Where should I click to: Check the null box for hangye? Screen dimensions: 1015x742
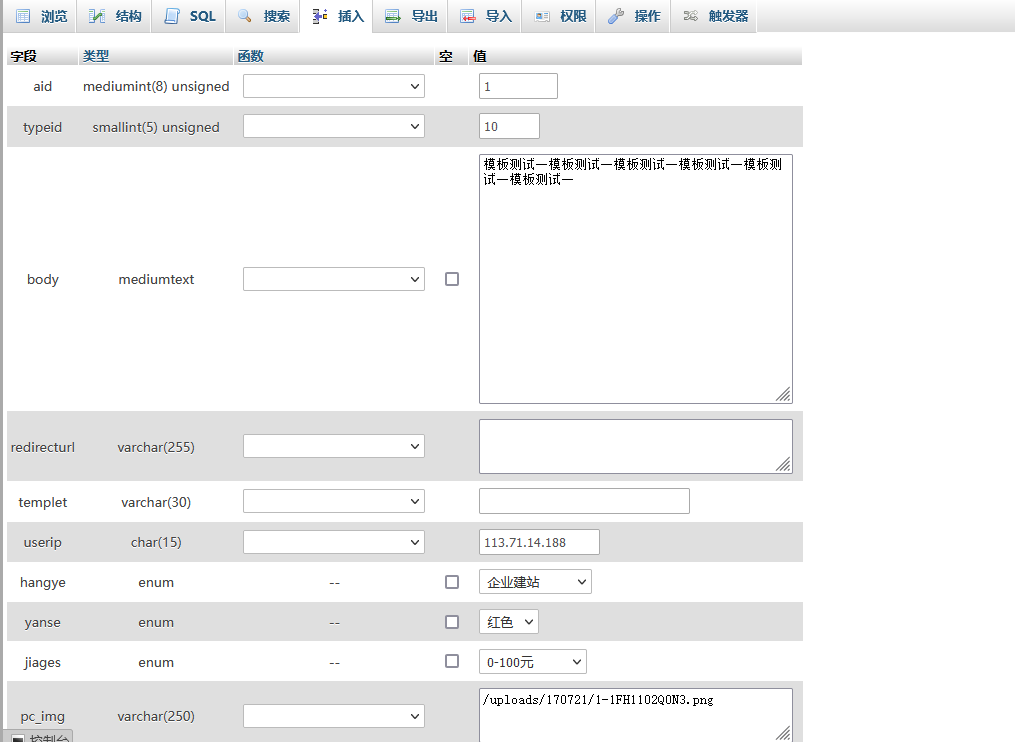tap(452, 582)
